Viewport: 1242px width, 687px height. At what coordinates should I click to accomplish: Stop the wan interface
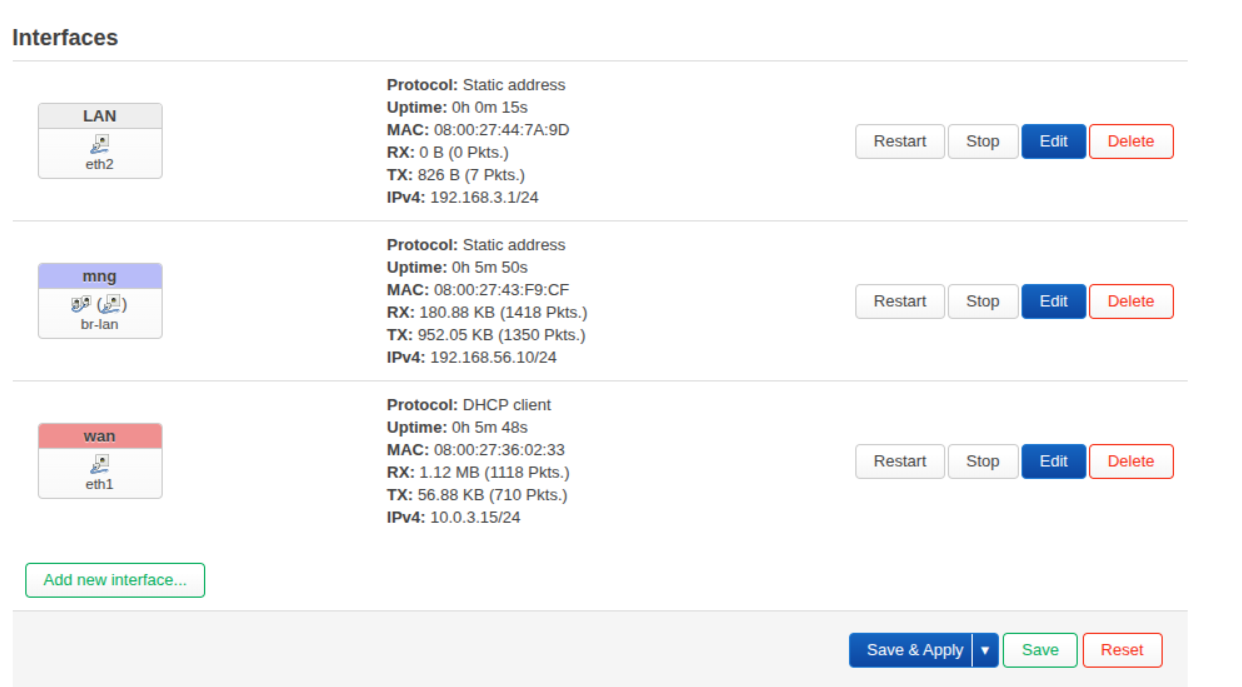pyautogui.click(x=982, y=461)
